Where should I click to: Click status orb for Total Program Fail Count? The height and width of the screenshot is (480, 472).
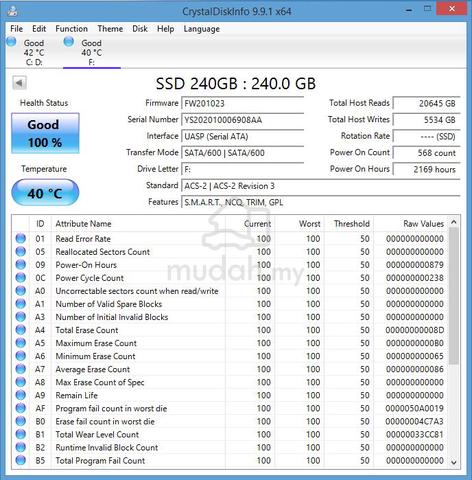(21, 460)
